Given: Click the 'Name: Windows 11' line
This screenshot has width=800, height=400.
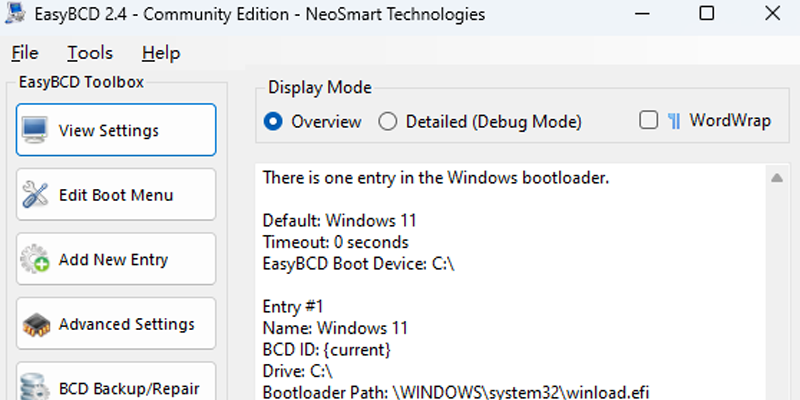Looking at the screenshot, I should pos(335,328).
